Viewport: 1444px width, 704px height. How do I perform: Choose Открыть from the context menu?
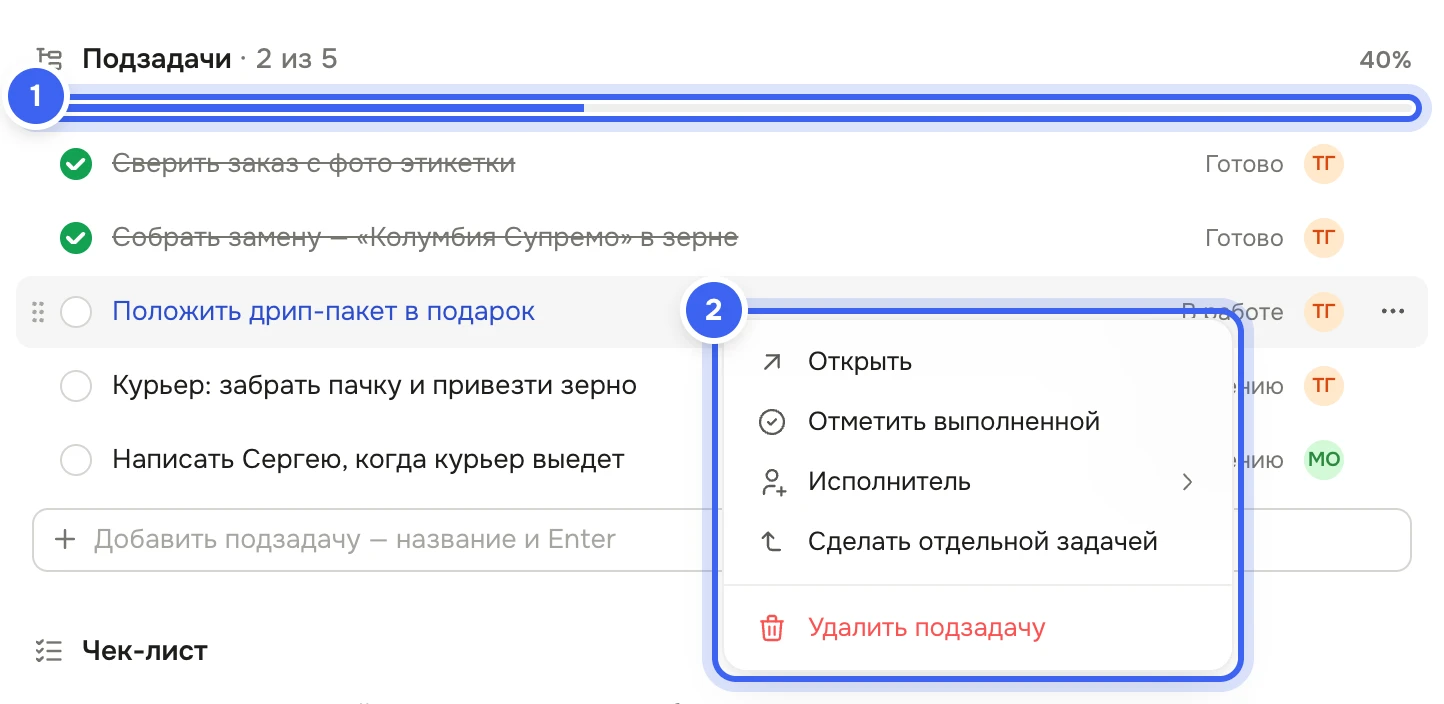pyautogui.click(x=978, y=362)
